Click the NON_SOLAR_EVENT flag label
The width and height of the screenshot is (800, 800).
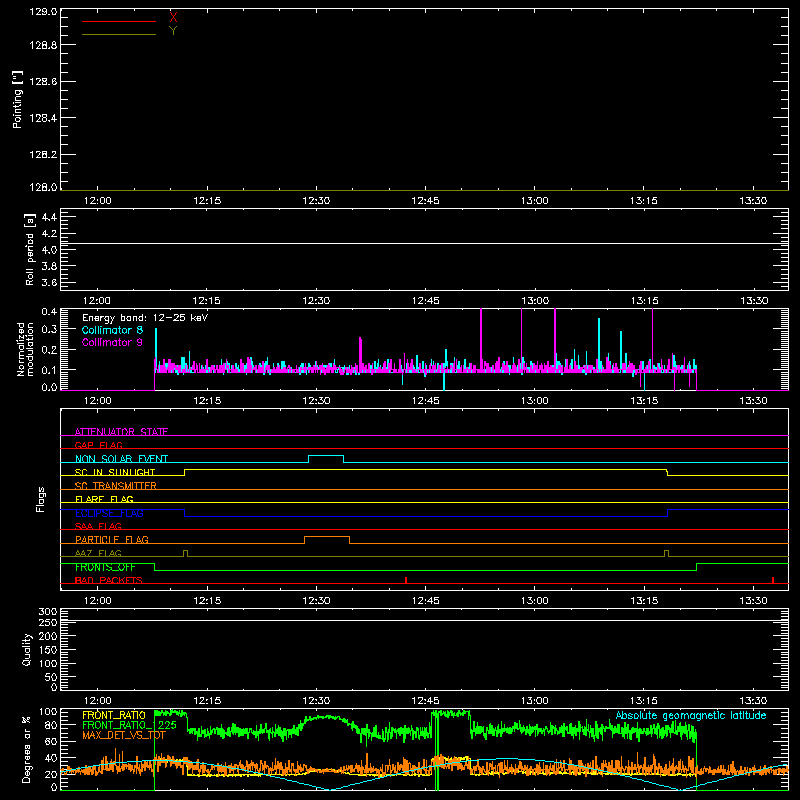click(x=121, y=459)
